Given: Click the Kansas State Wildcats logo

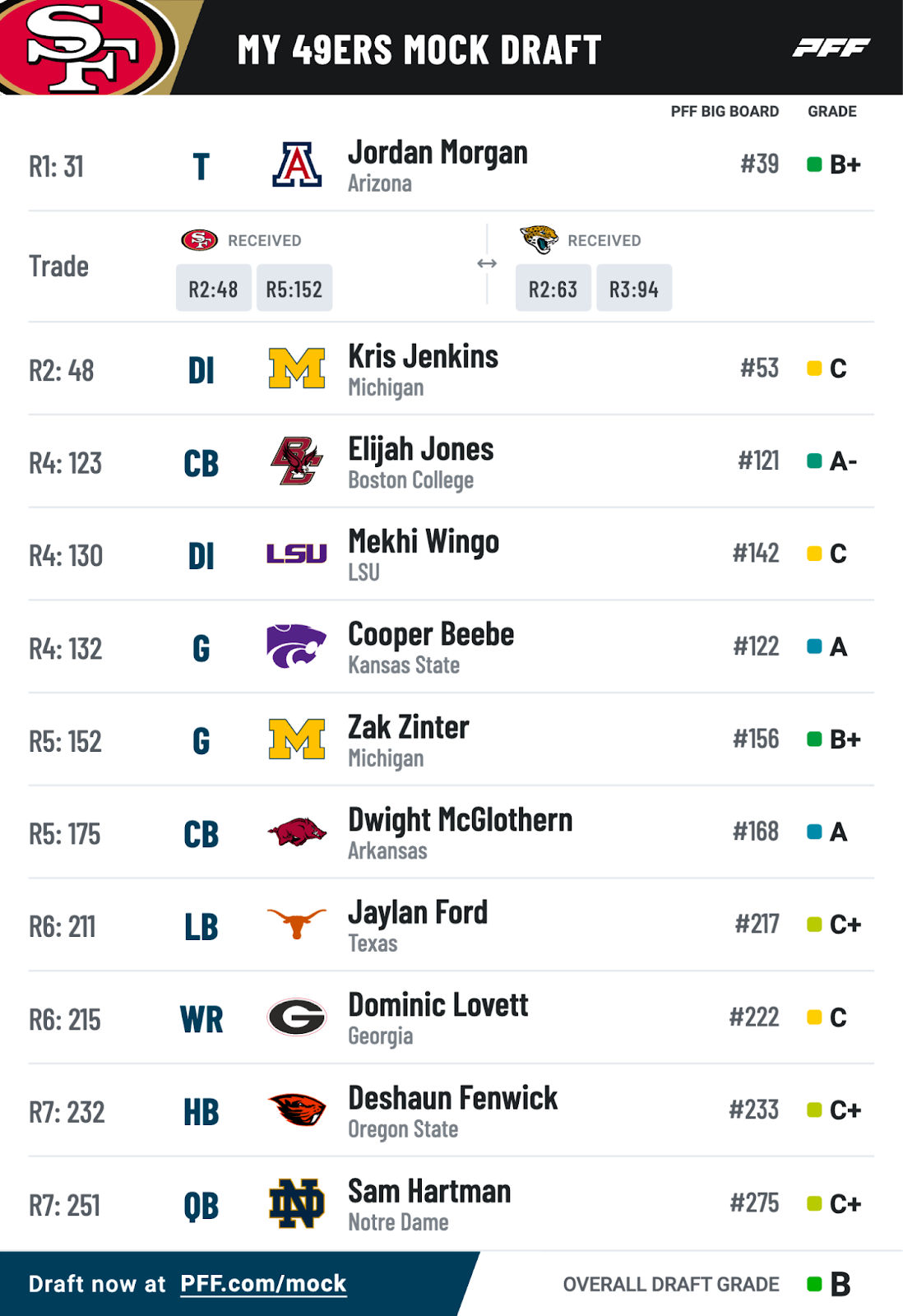Looking at the screenshot, I should click(297, 646).
